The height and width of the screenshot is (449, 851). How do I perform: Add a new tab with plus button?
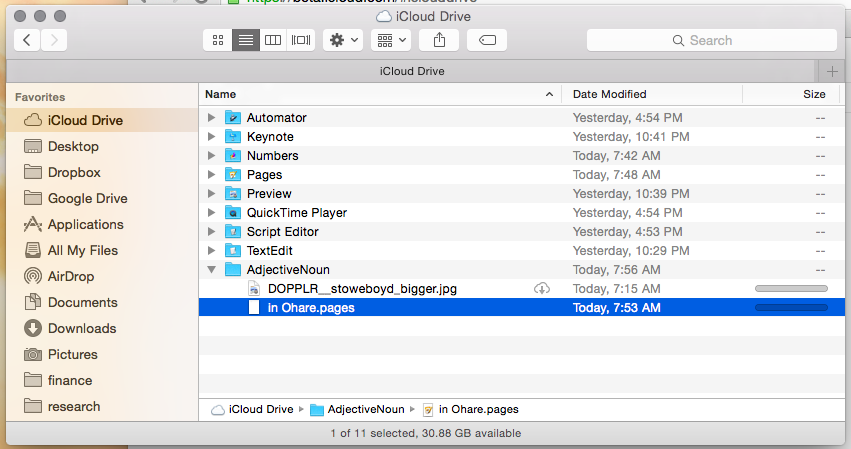[x=832, y=71]
